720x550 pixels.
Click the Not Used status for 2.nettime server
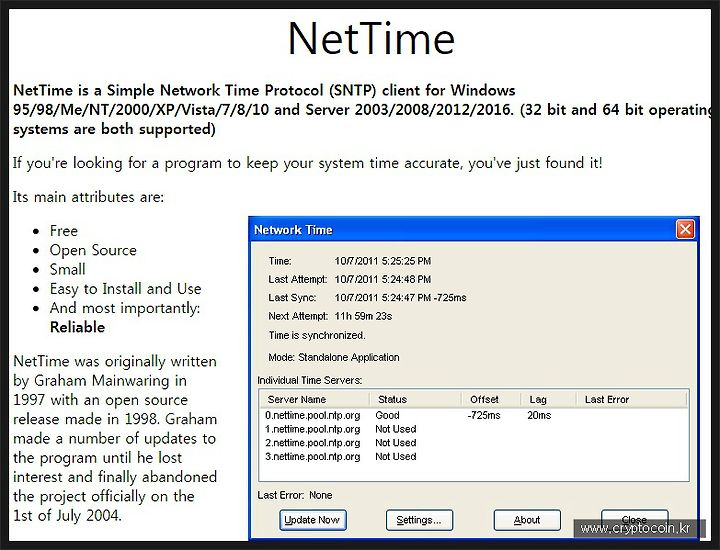coord(395,443)
